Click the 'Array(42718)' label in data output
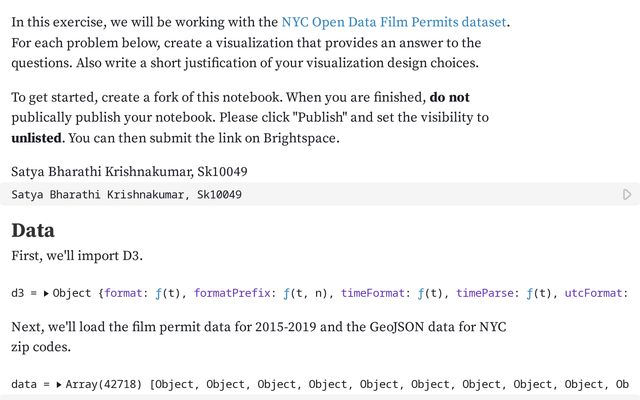Screen dimensions: 640x400 point(104,384)
